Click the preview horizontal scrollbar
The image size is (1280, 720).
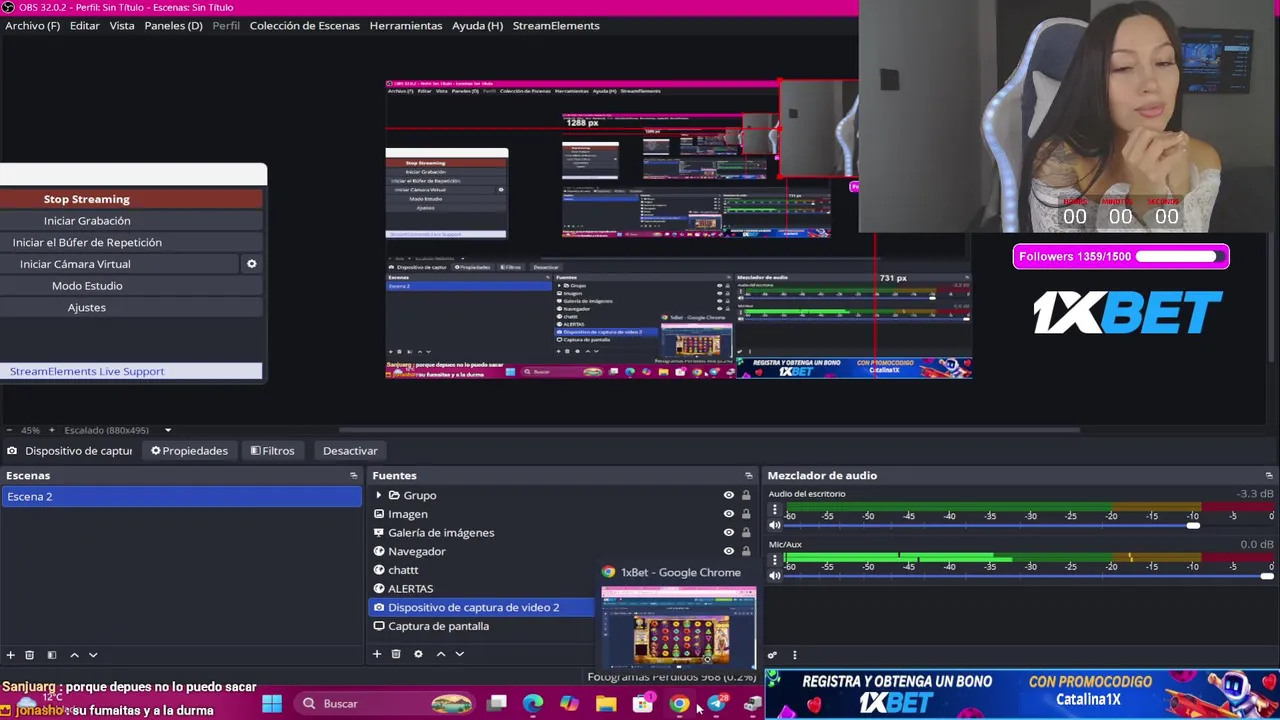pyautogui.click(x=710, y=430)
